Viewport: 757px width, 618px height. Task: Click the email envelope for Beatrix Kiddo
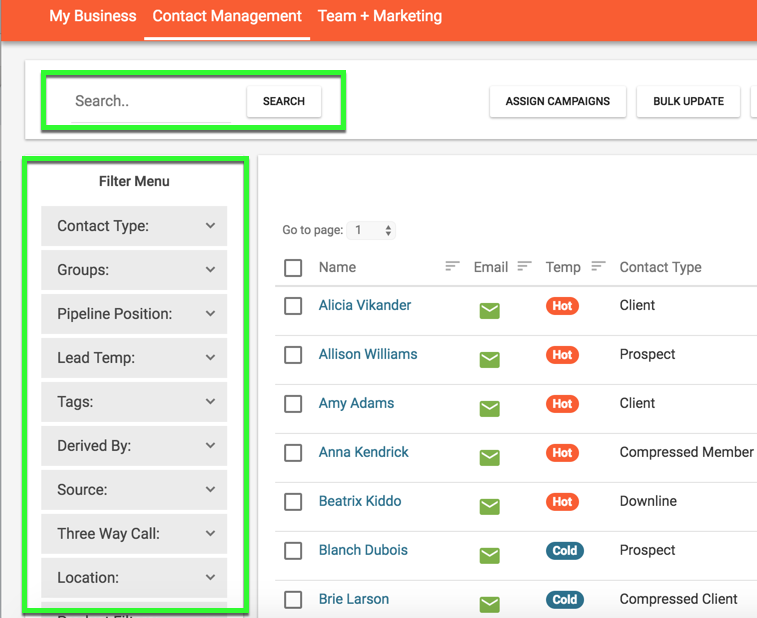(489, 507)
